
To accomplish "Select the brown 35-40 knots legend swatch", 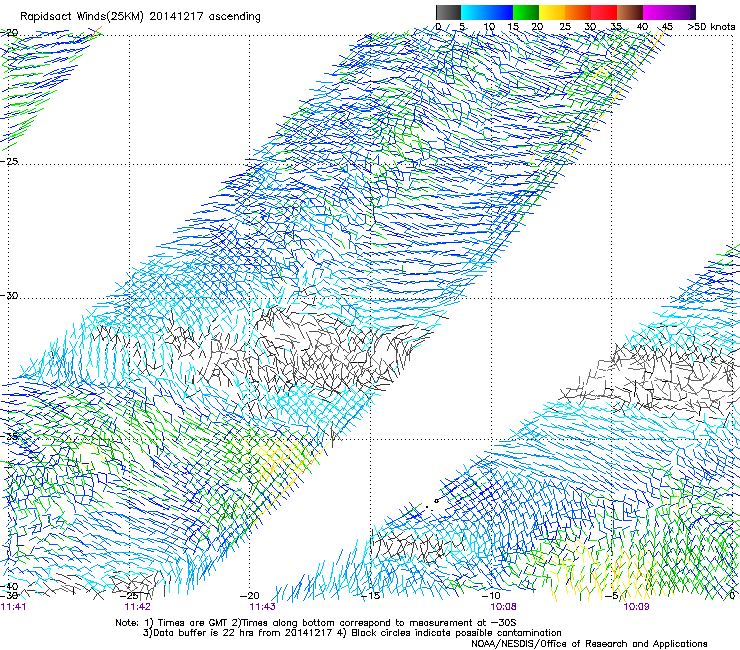I will (630, 12).
